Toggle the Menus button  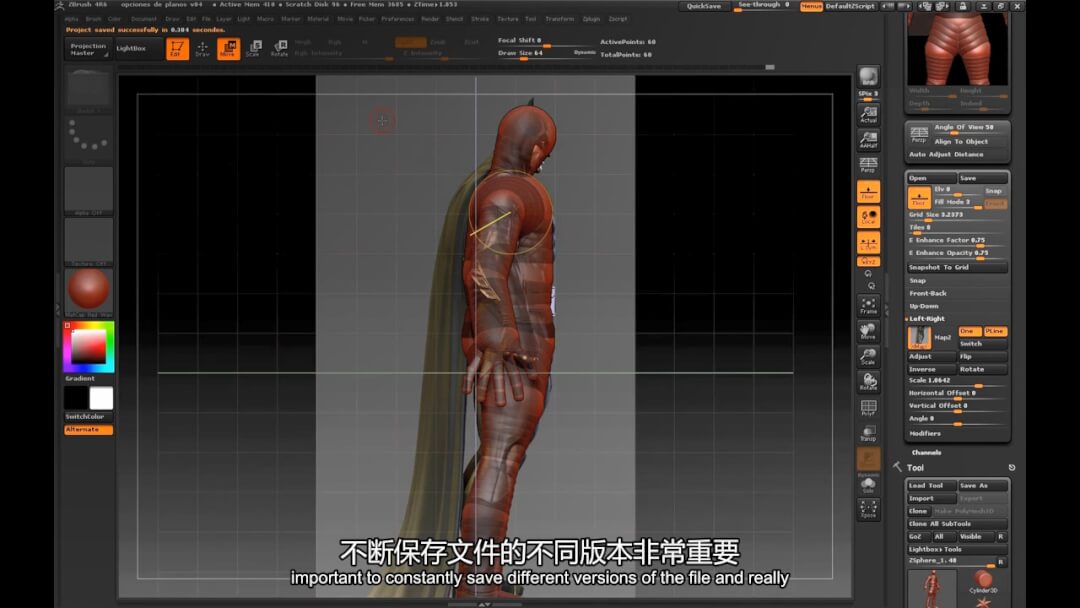click(x=811, y=6)
